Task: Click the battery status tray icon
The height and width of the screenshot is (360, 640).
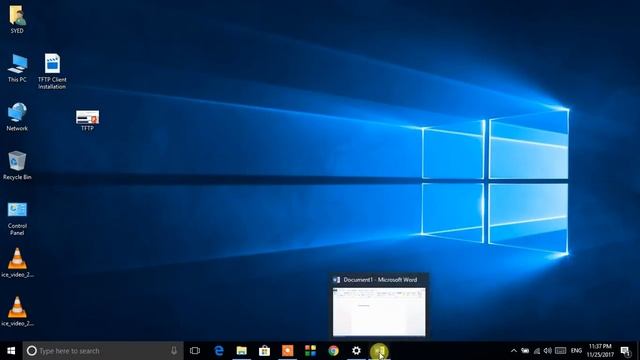Action: point(525,351)
